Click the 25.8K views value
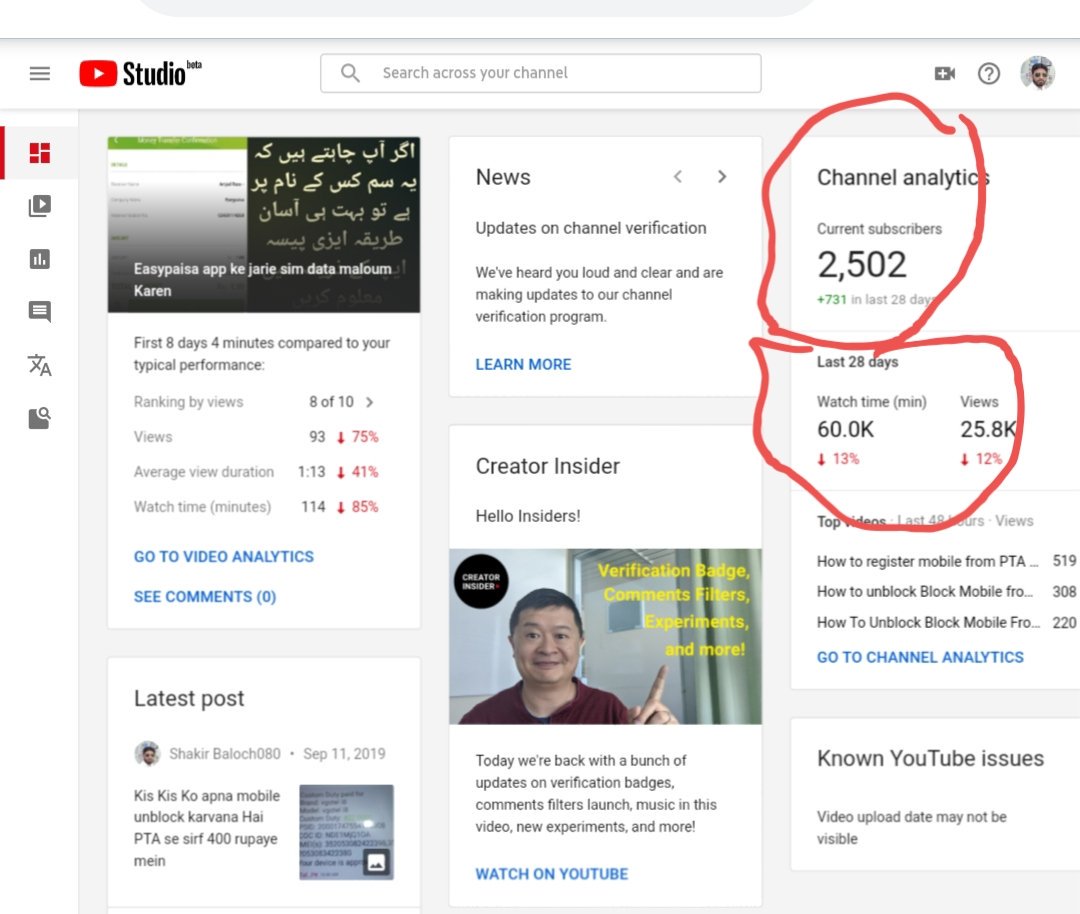The height and width of the screenshot is (914, 1080). (988, 429)
